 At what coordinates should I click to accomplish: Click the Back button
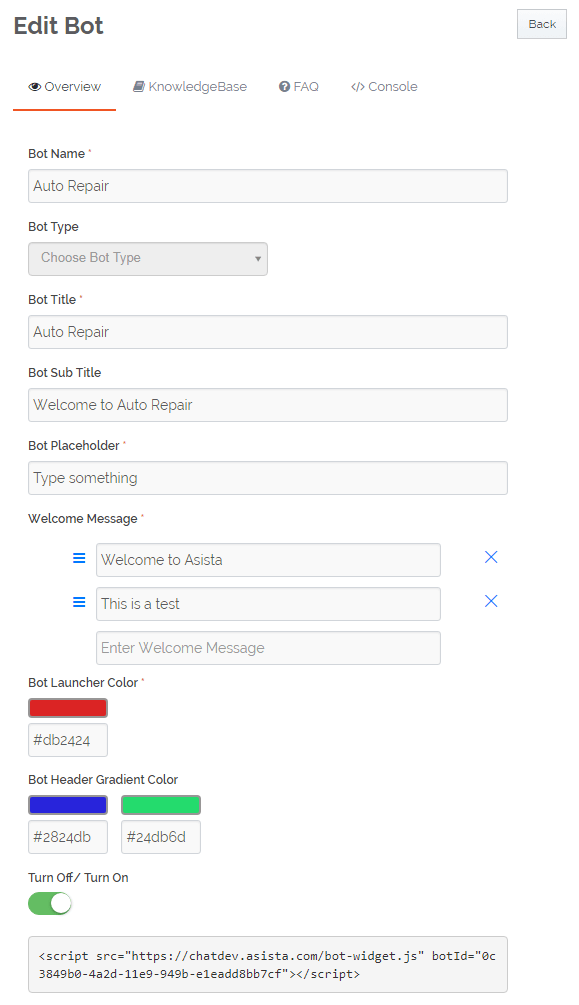(x=542, y=24)
